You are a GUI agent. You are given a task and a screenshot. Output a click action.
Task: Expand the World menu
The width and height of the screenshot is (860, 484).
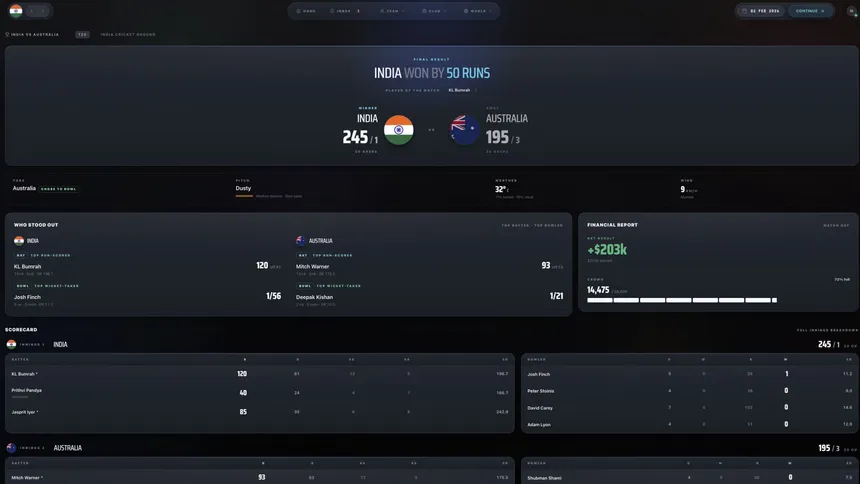point(477,11)
